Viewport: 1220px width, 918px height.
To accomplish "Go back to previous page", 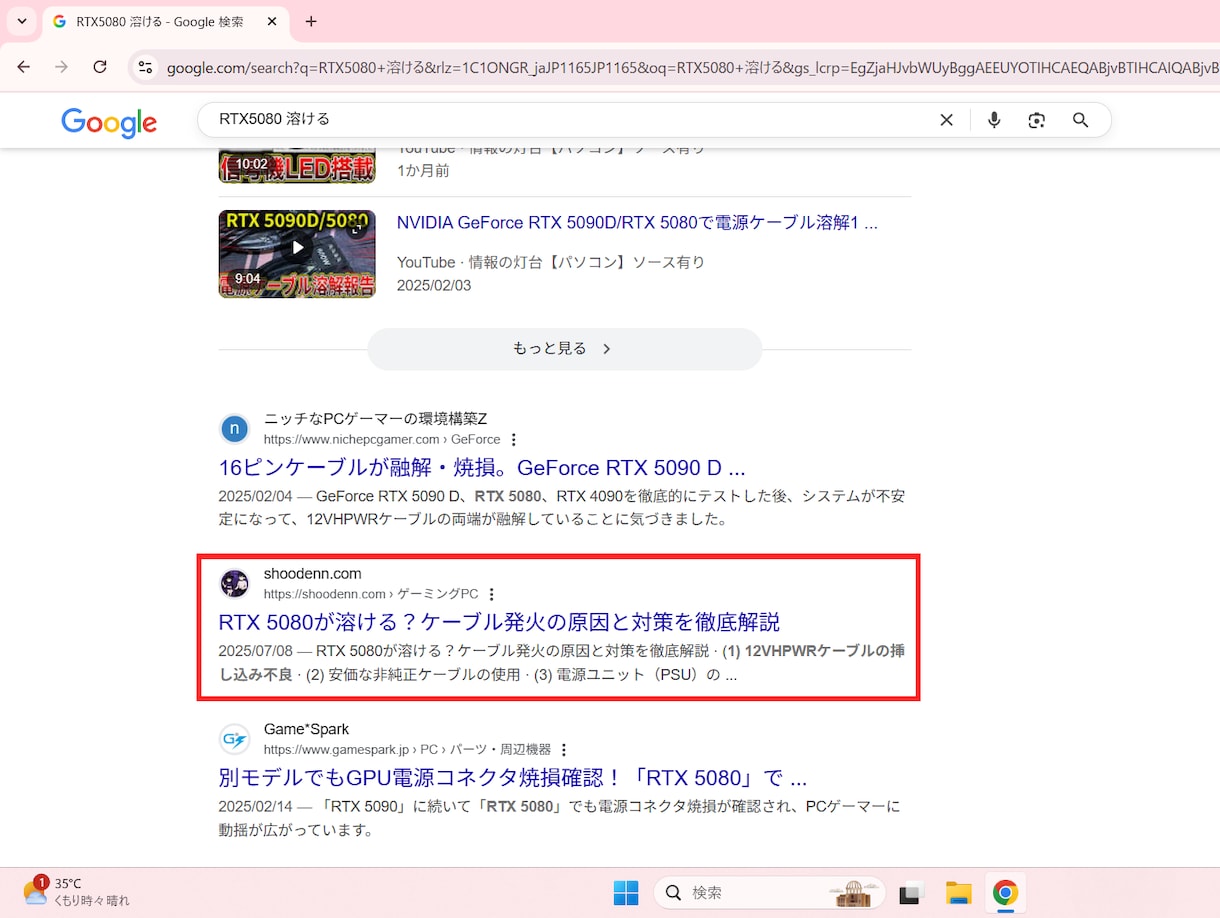I will [24, 67].
